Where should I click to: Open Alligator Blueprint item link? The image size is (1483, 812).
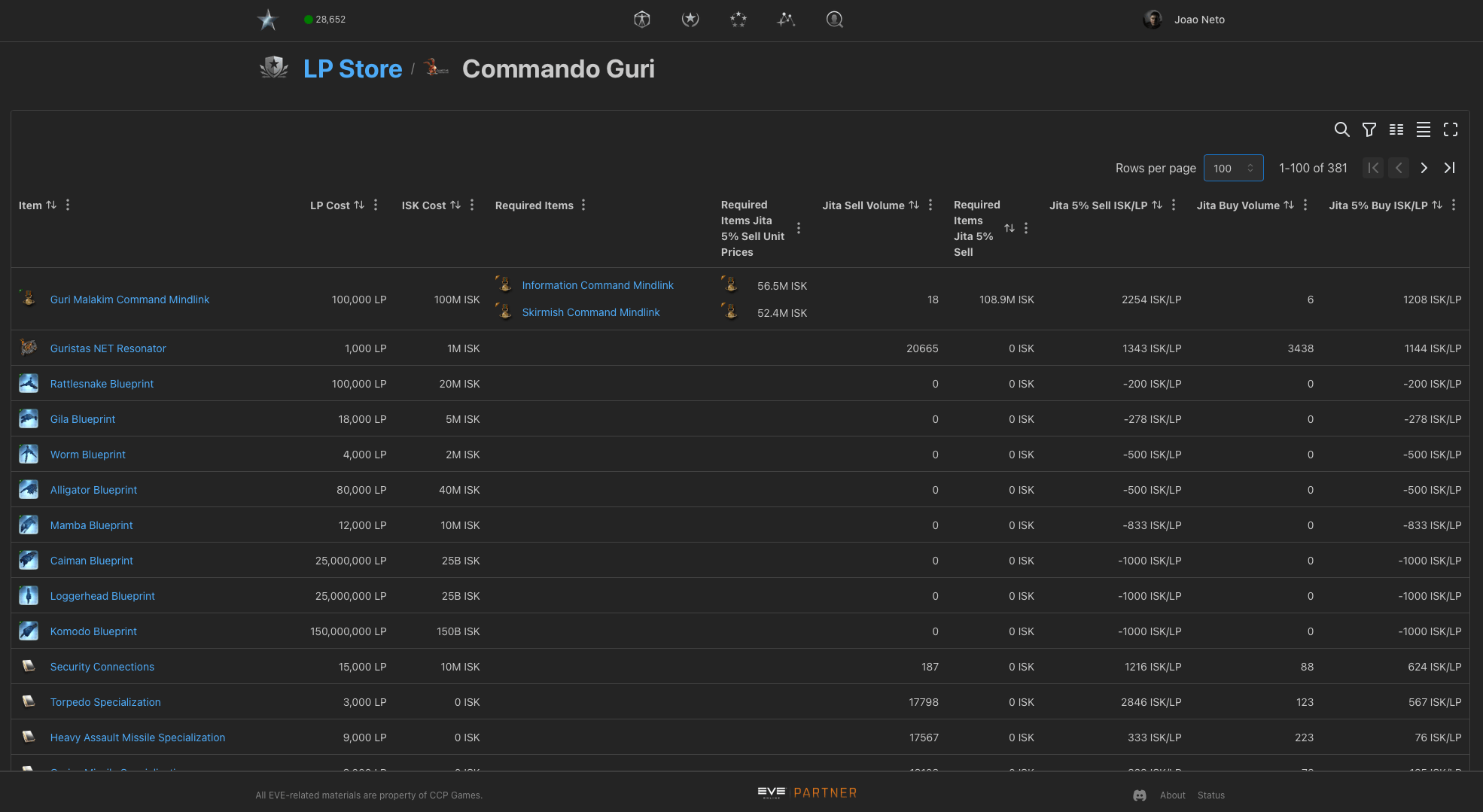tap(93, 490)
